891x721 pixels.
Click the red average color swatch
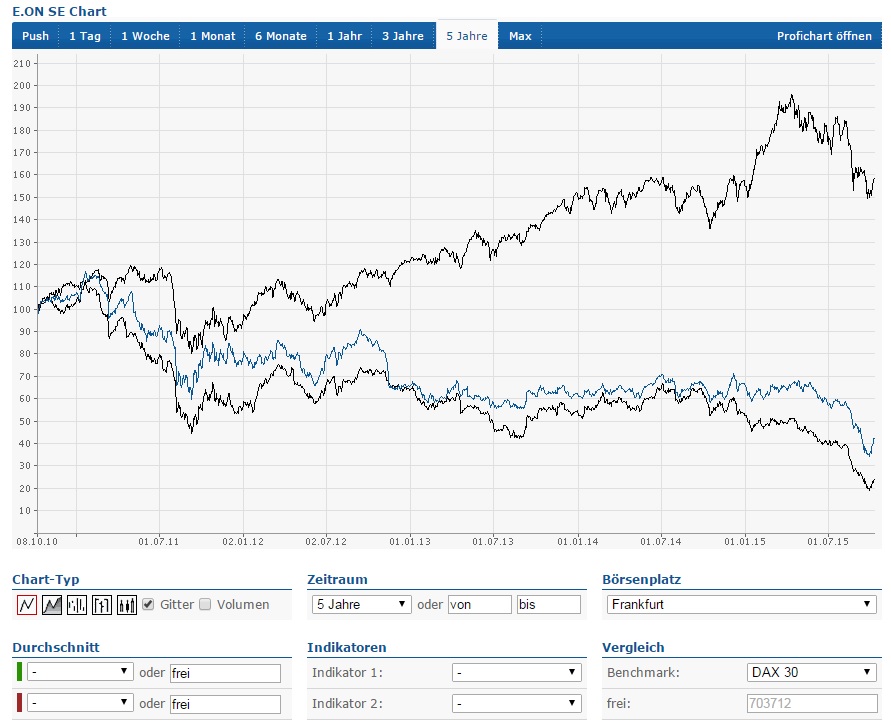tap(19, 703)
